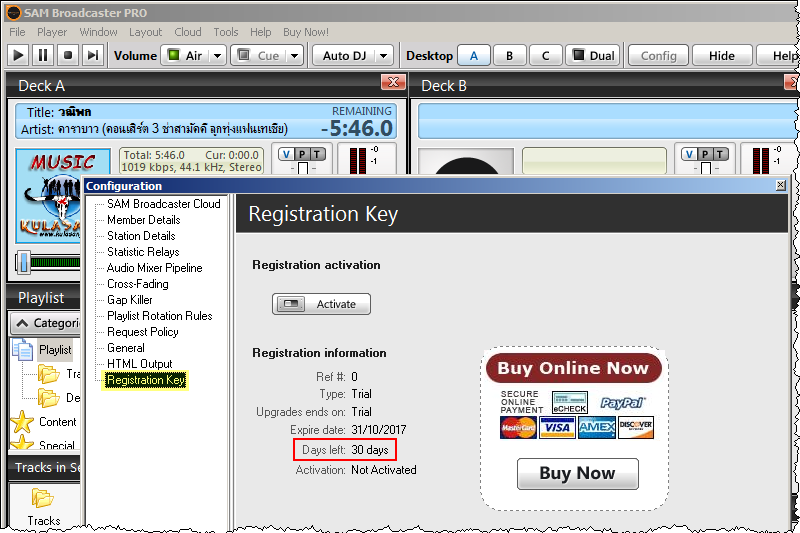Click the Hide button in toolbar
800x533 pixels.
[722, 55]
